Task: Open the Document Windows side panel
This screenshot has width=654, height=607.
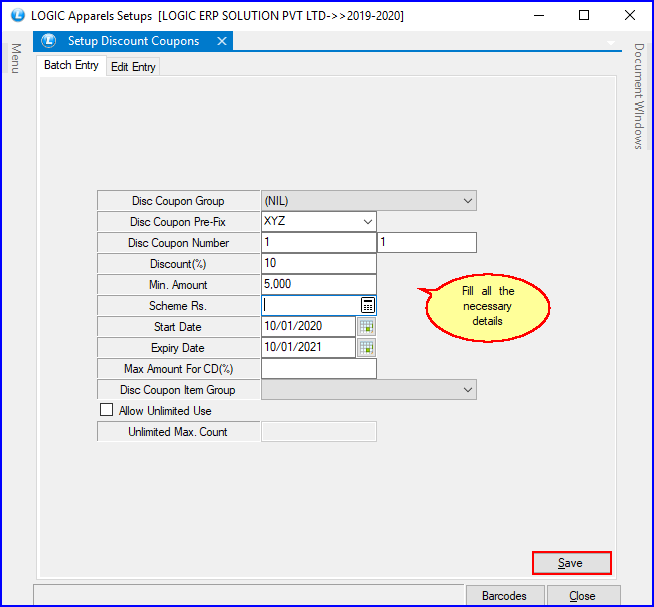Action: click(x=639, y=96)
